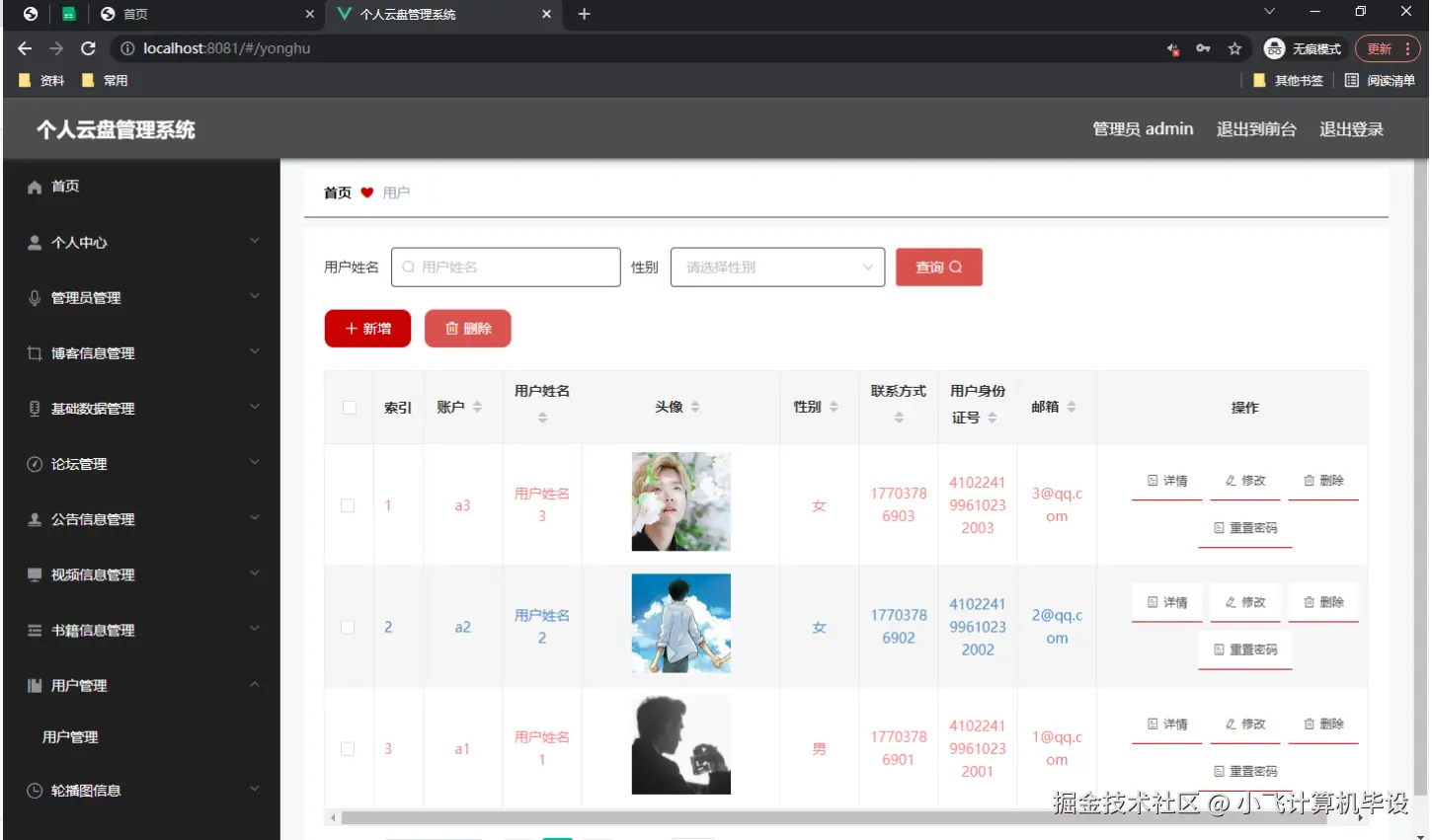Click the icon beside 公告信息管理
The width and height of the screenshot is (1432, 840).
(x=35, y=519)
